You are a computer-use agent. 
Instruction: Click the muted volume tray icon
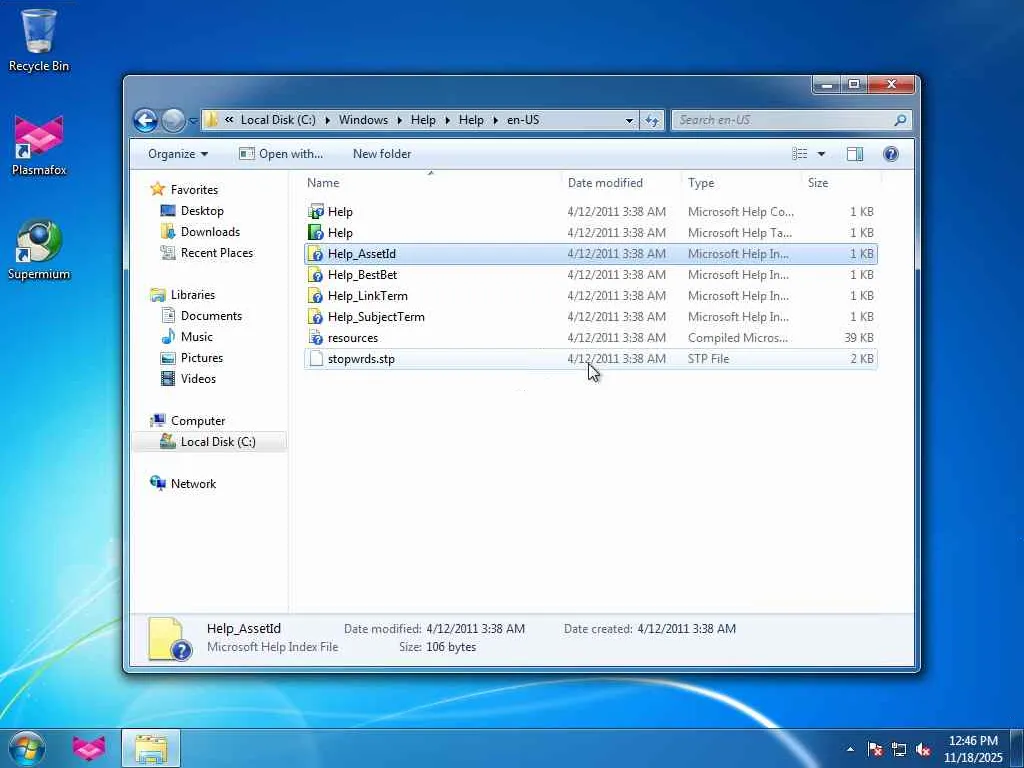coord(923,749)
